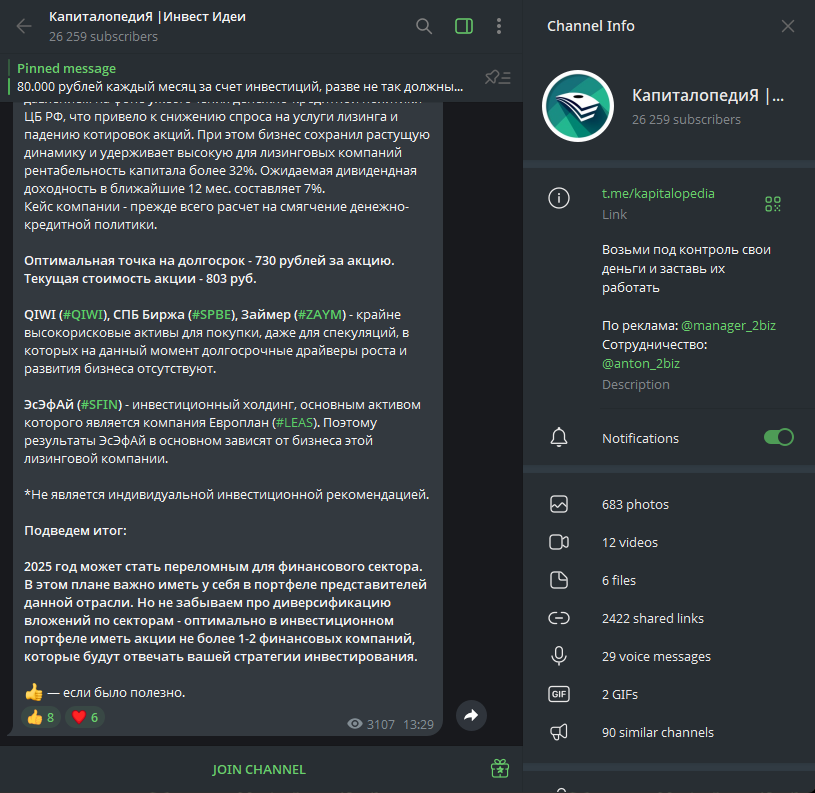This screenshot has width=815, height=793.
Task: React with thumbs up (8)
Action: (x=41, y=717)
